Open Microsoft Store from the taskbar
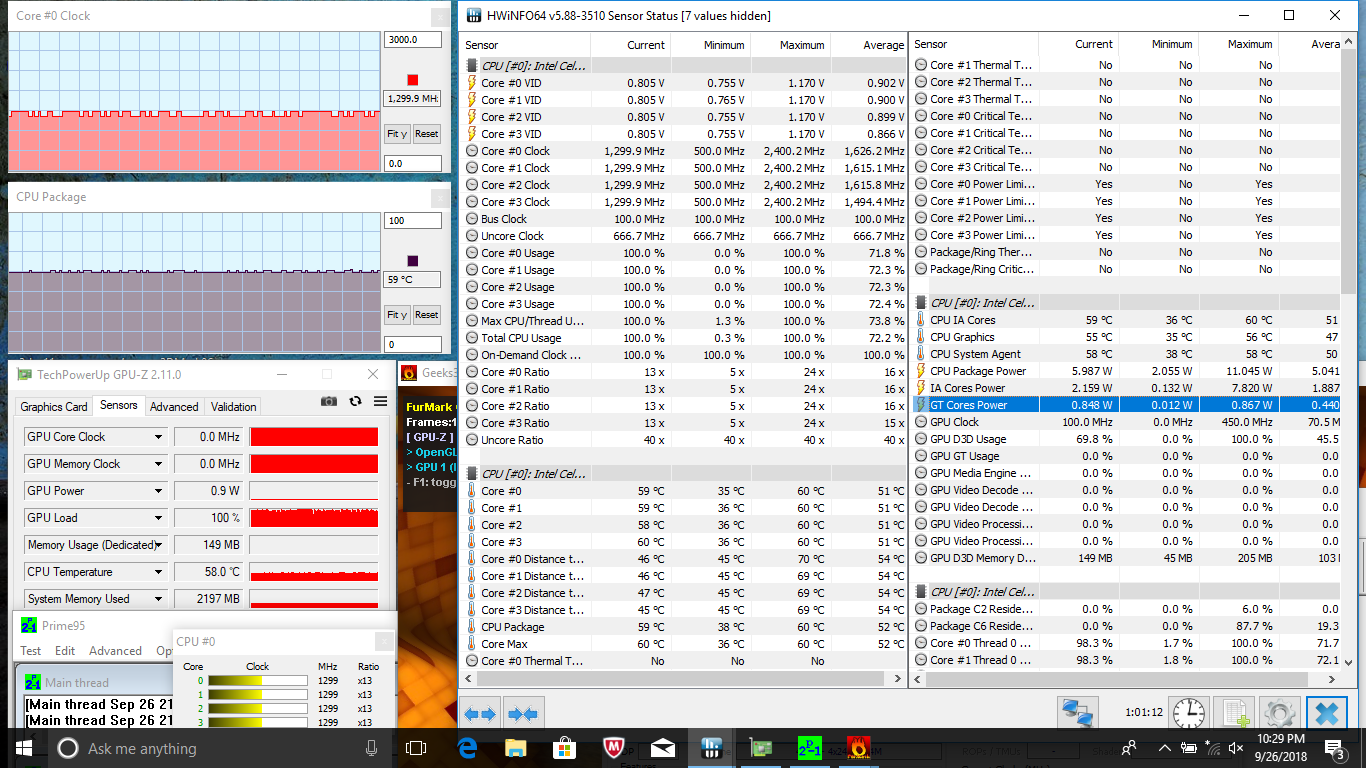1366x768 pixels. click(565, 748)
